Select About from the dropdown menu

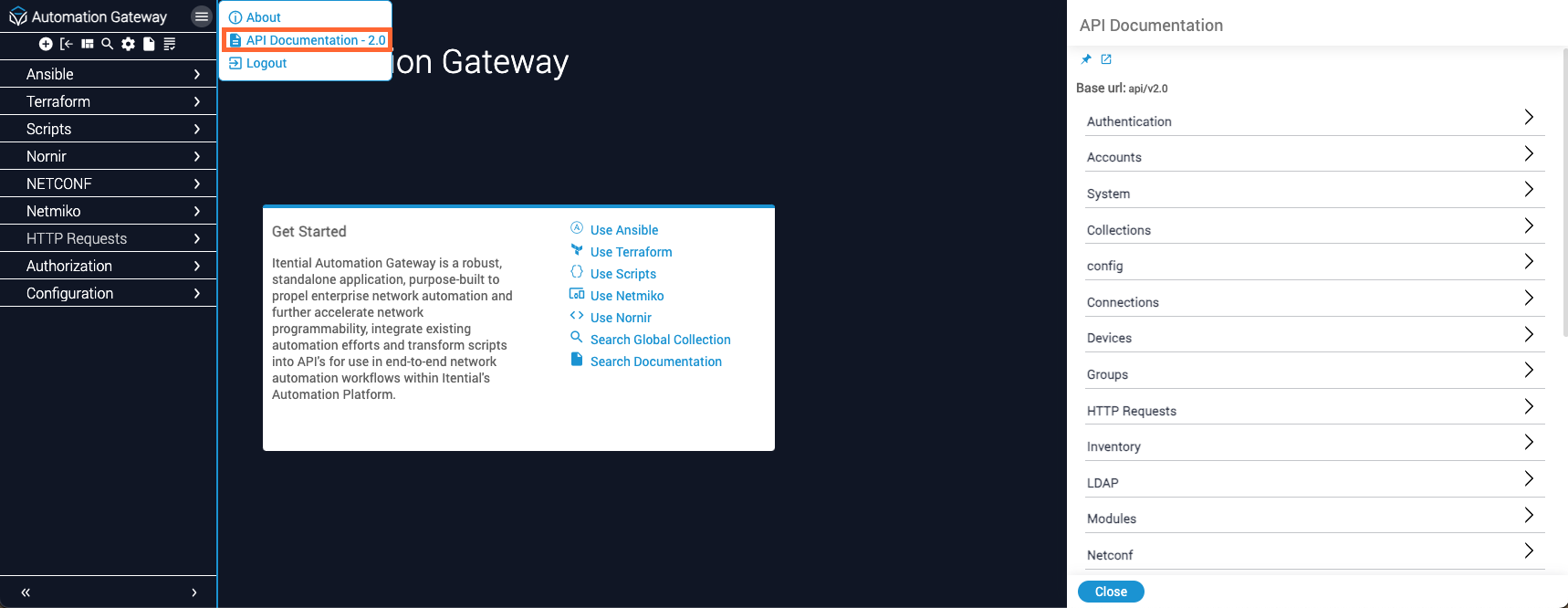(x=255, y=17)
